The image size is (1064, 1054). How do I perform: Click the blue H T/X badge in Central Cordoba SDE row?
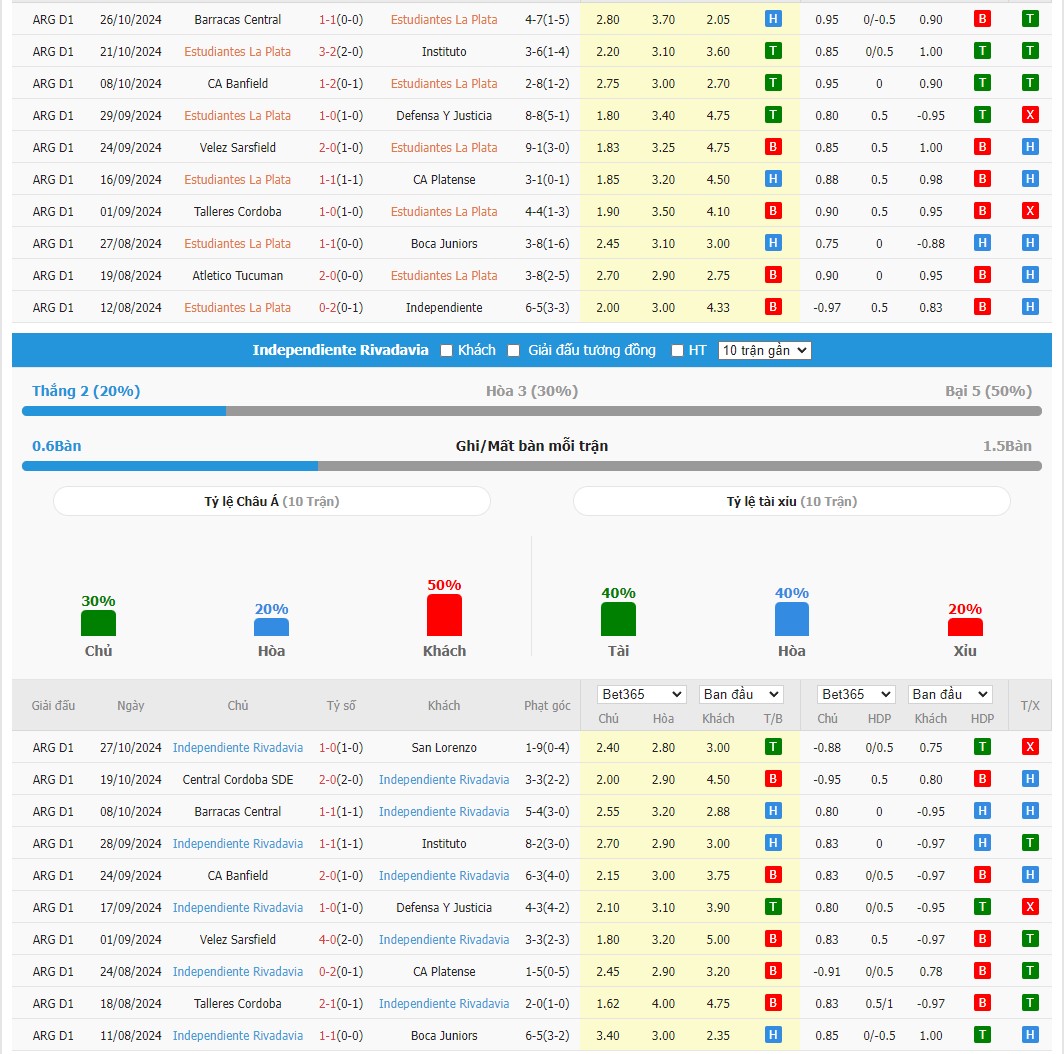pos(1030,779)
